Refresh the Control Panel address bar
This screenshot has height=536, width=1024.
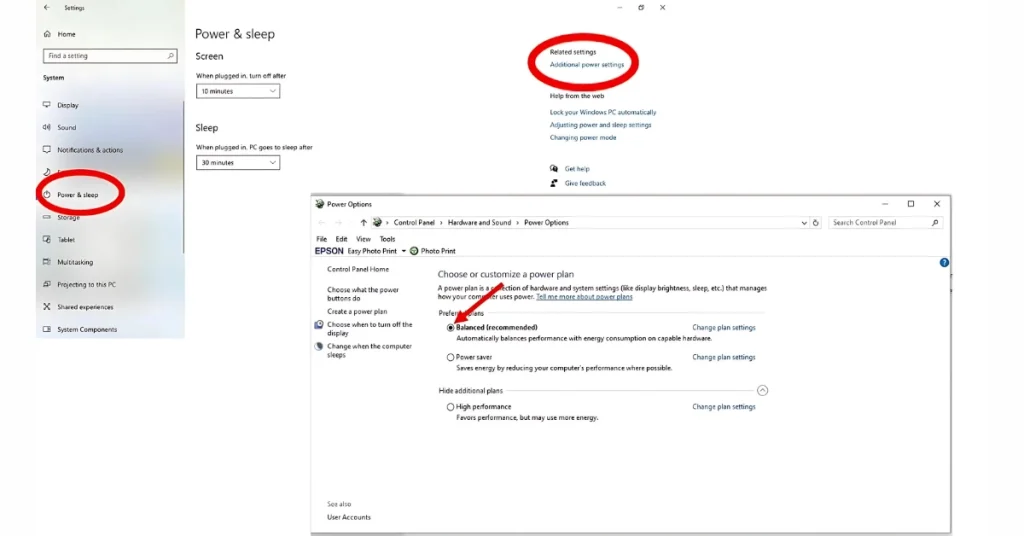pos(816,223)
